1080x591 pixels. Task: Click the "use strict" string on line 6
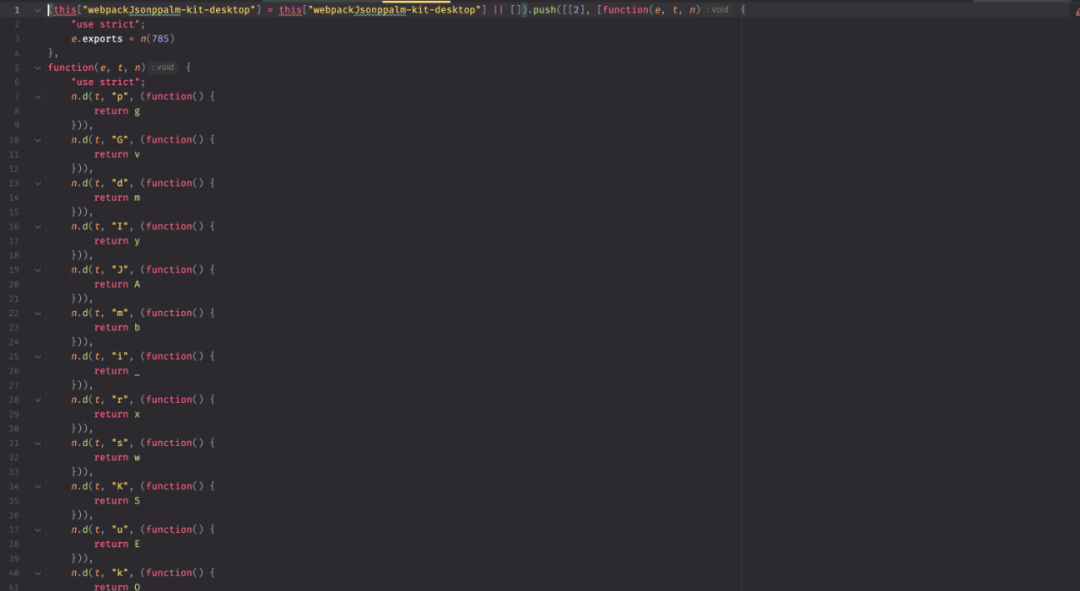(105, 82)
